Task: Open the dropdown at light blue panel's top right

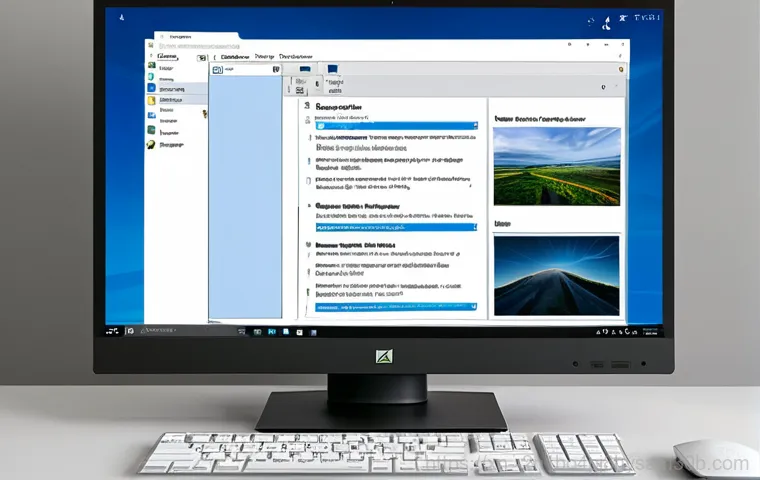Action: coord(275,70)
